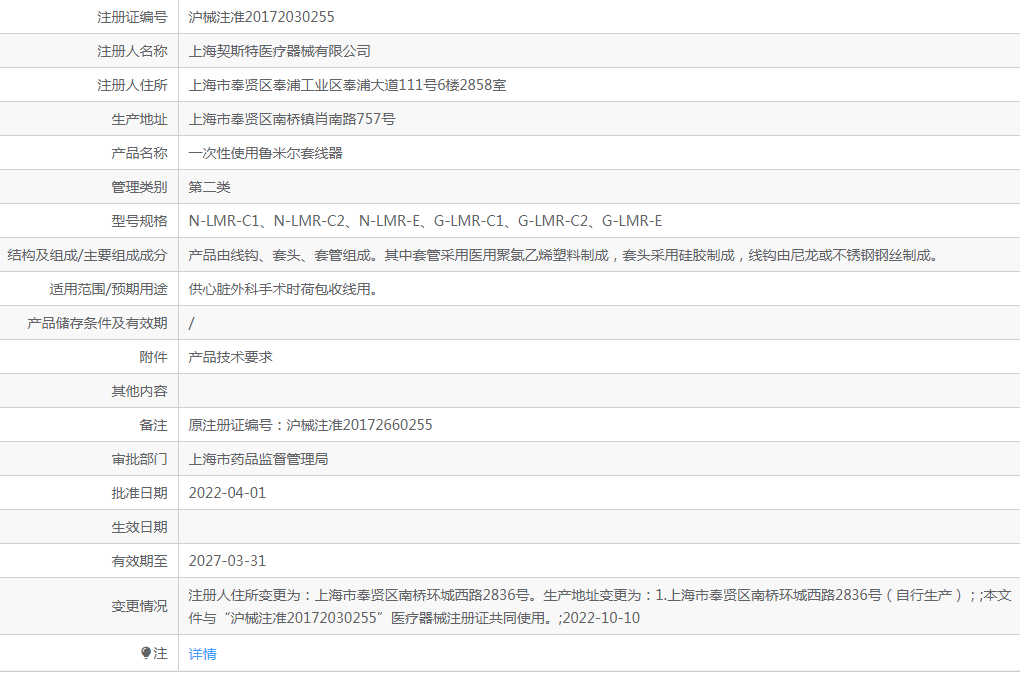Click the 注册人住所 field label

point(132,85)
